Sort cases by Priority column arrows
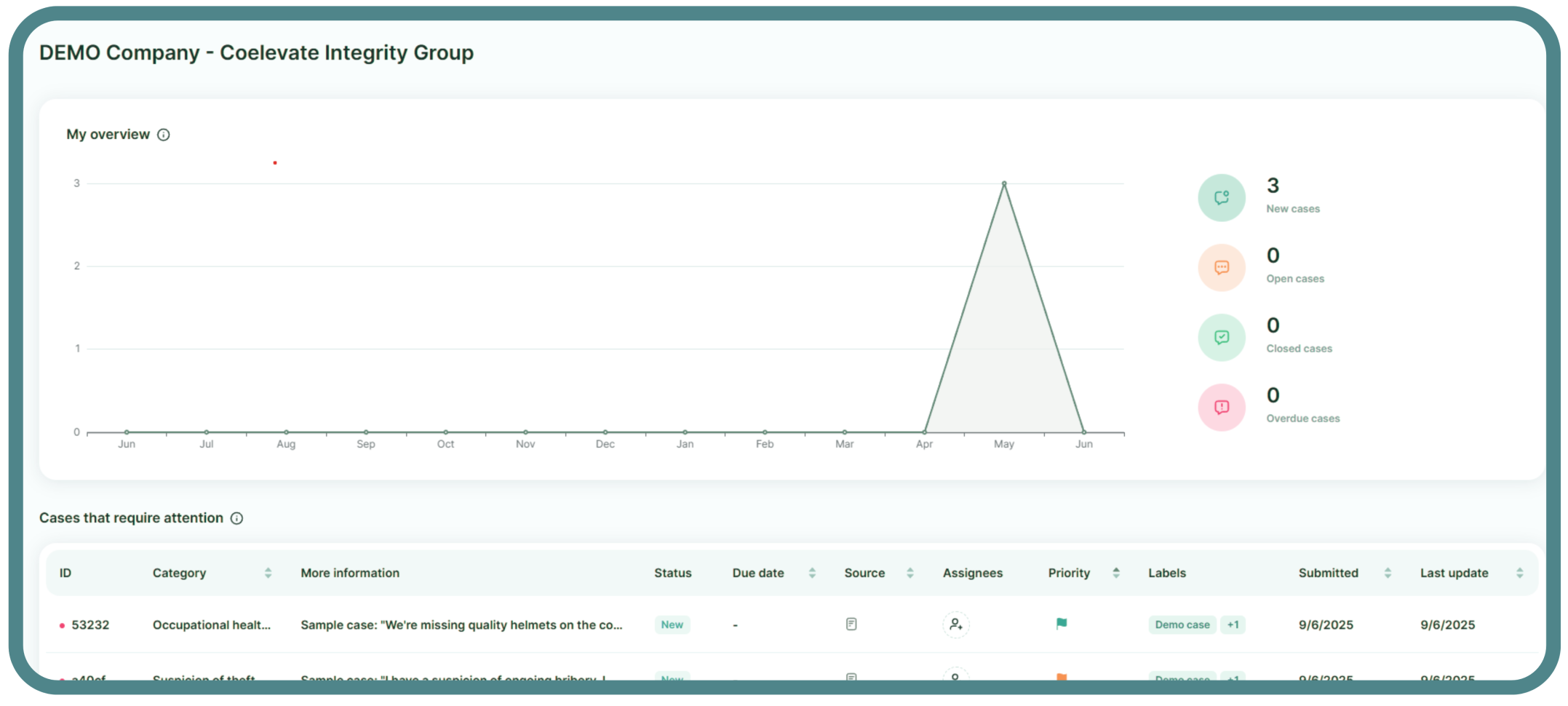Viewport: 1568px width, 706px height. point(1116,574)
